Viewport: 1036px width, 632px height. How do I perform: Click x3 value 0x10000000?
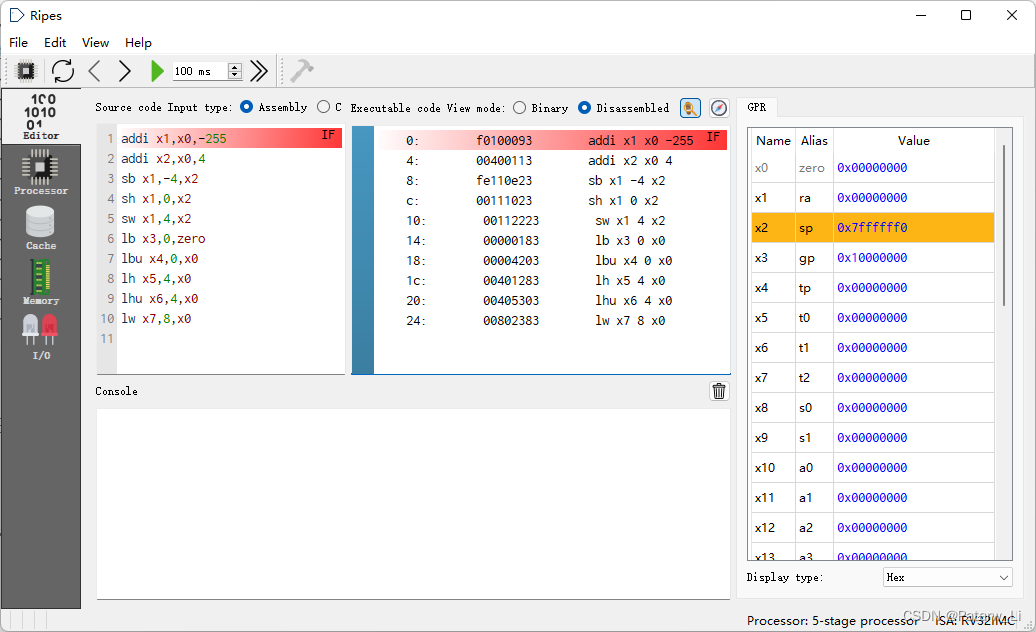pos(872,258)
